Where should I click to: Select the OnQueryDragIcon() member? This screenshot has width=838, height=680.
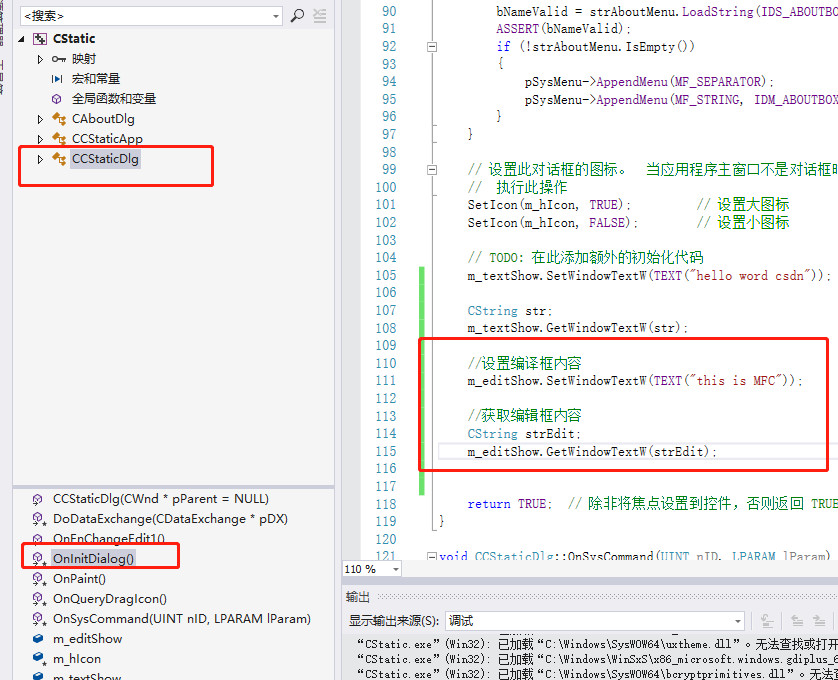(110, 599)
